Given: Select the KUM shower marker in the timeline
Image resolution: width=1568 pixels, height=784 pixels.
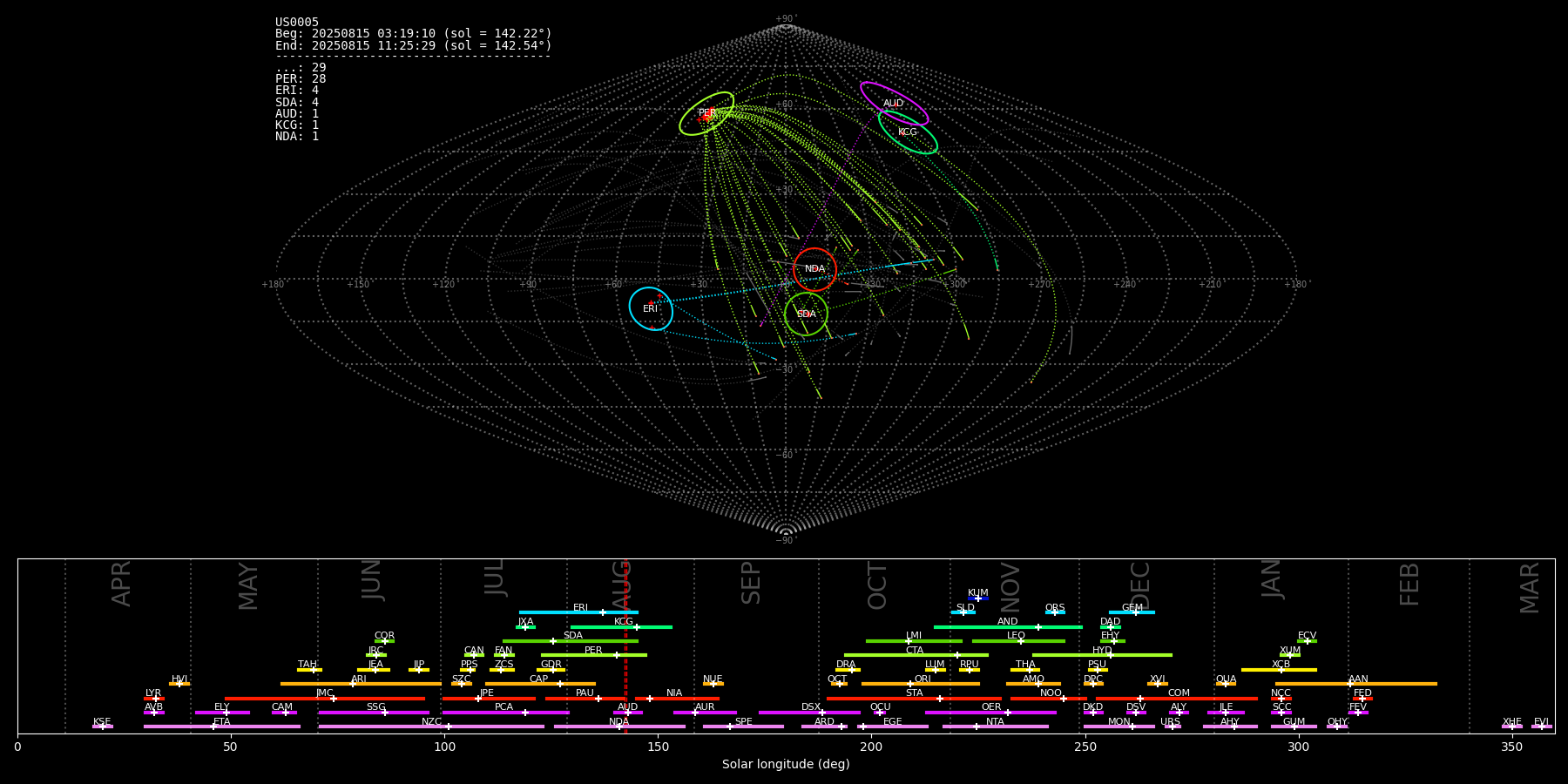Looking at the screenshot, I should (x=978, y=598).
